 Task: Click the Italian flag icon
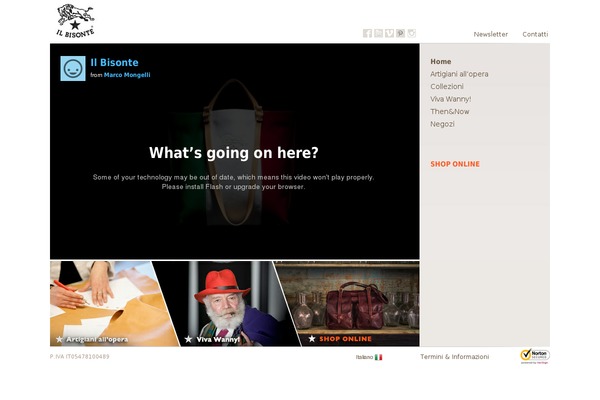point(378,357)
